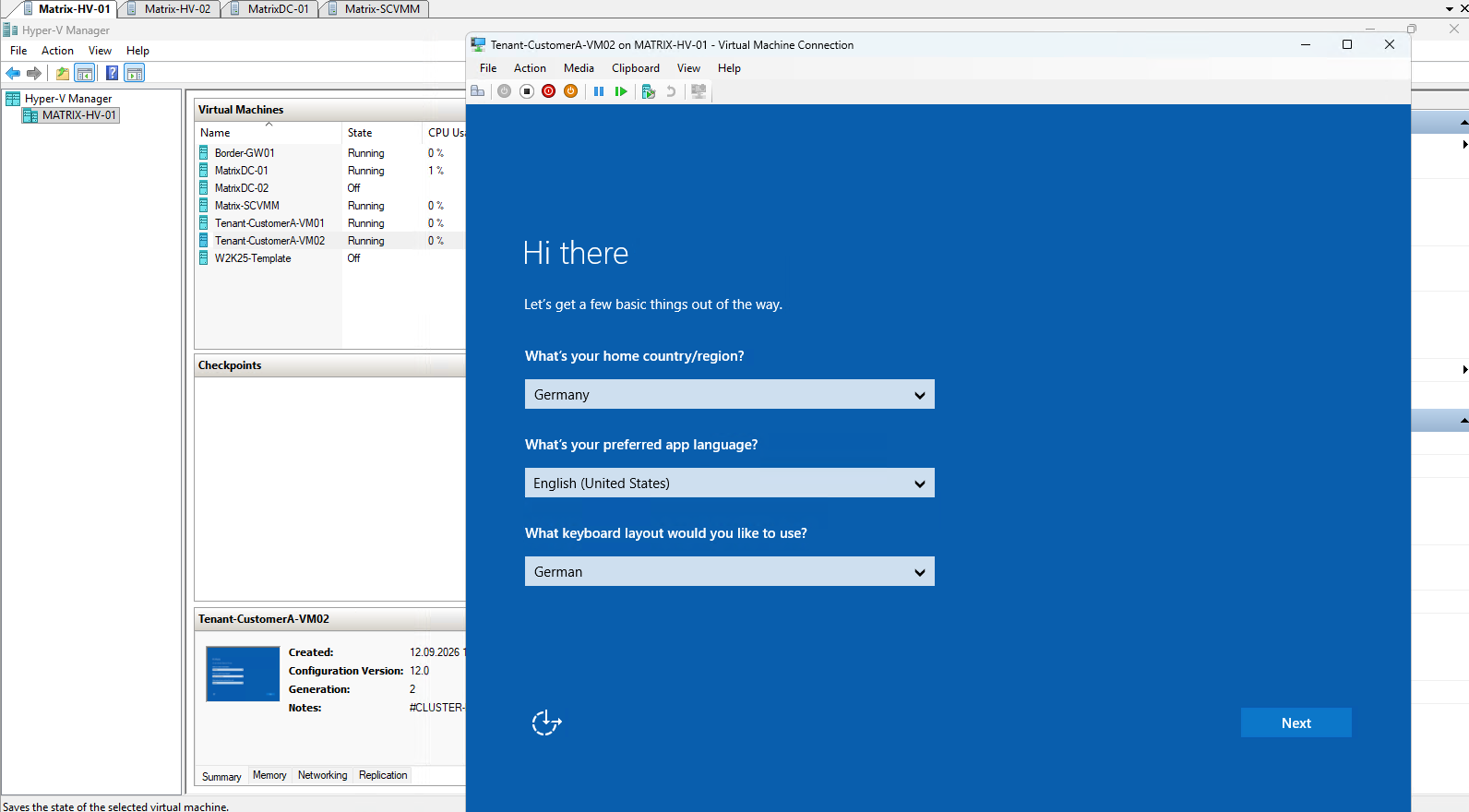Reset the VM using the green play icon
The height and width of the screenshot is (812, 1469).
click(x=621, y=91)
